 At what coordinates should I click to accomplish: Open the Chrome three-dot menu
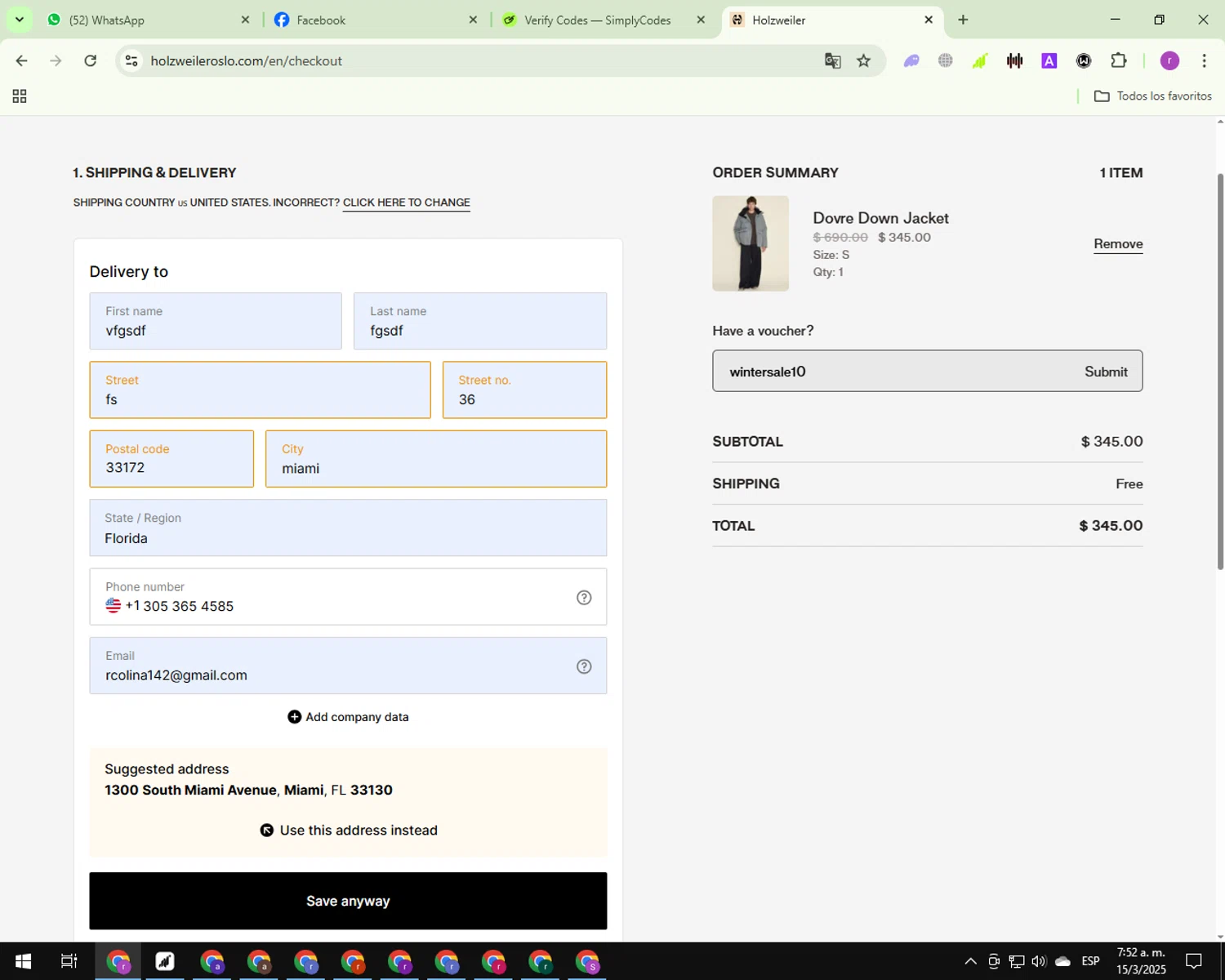[1204, 60]
